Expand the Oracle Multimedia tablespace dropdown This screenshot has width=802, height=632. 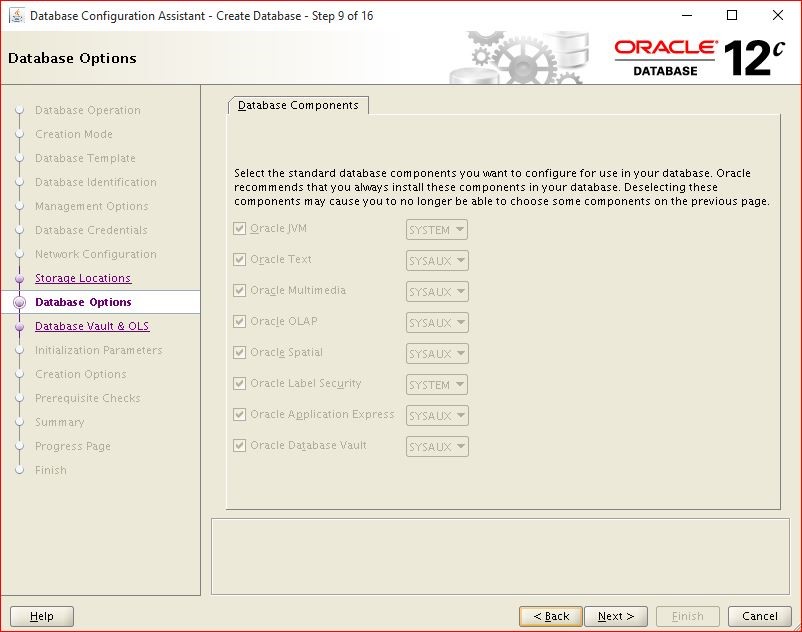[437, 291]
